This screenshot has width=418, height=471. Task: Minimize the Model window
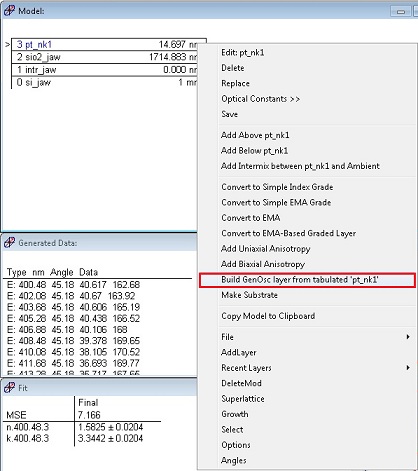tap(401, 11)
